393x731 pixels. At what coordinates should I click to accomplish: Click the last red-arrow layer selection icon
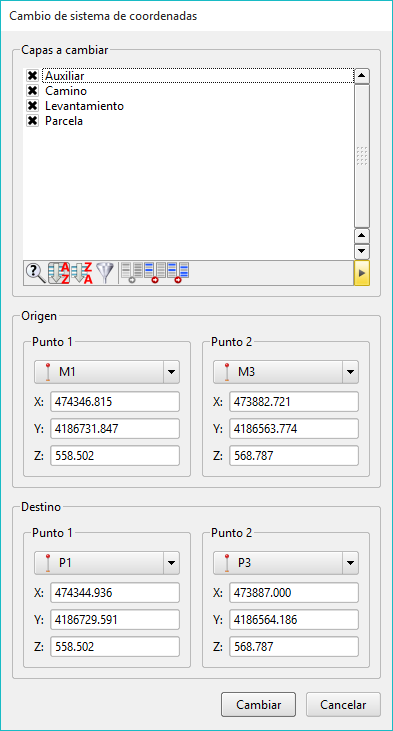pos(178,273)
